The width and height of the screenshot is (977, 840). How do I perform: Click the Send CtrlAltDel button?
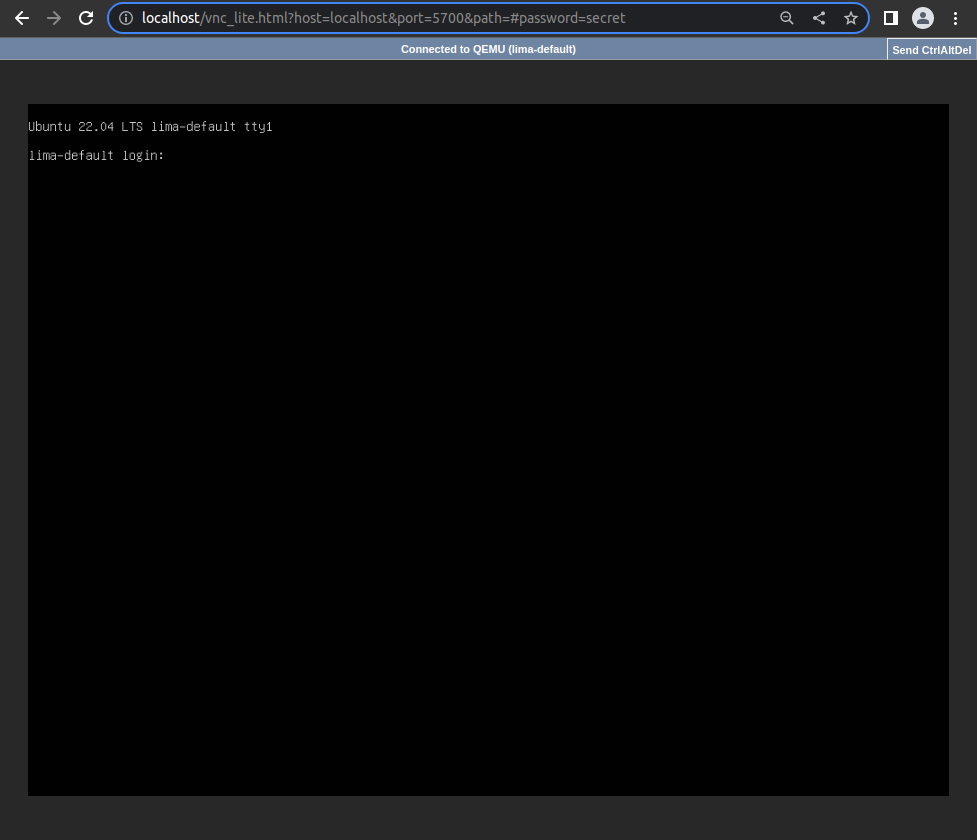(931, 49)
